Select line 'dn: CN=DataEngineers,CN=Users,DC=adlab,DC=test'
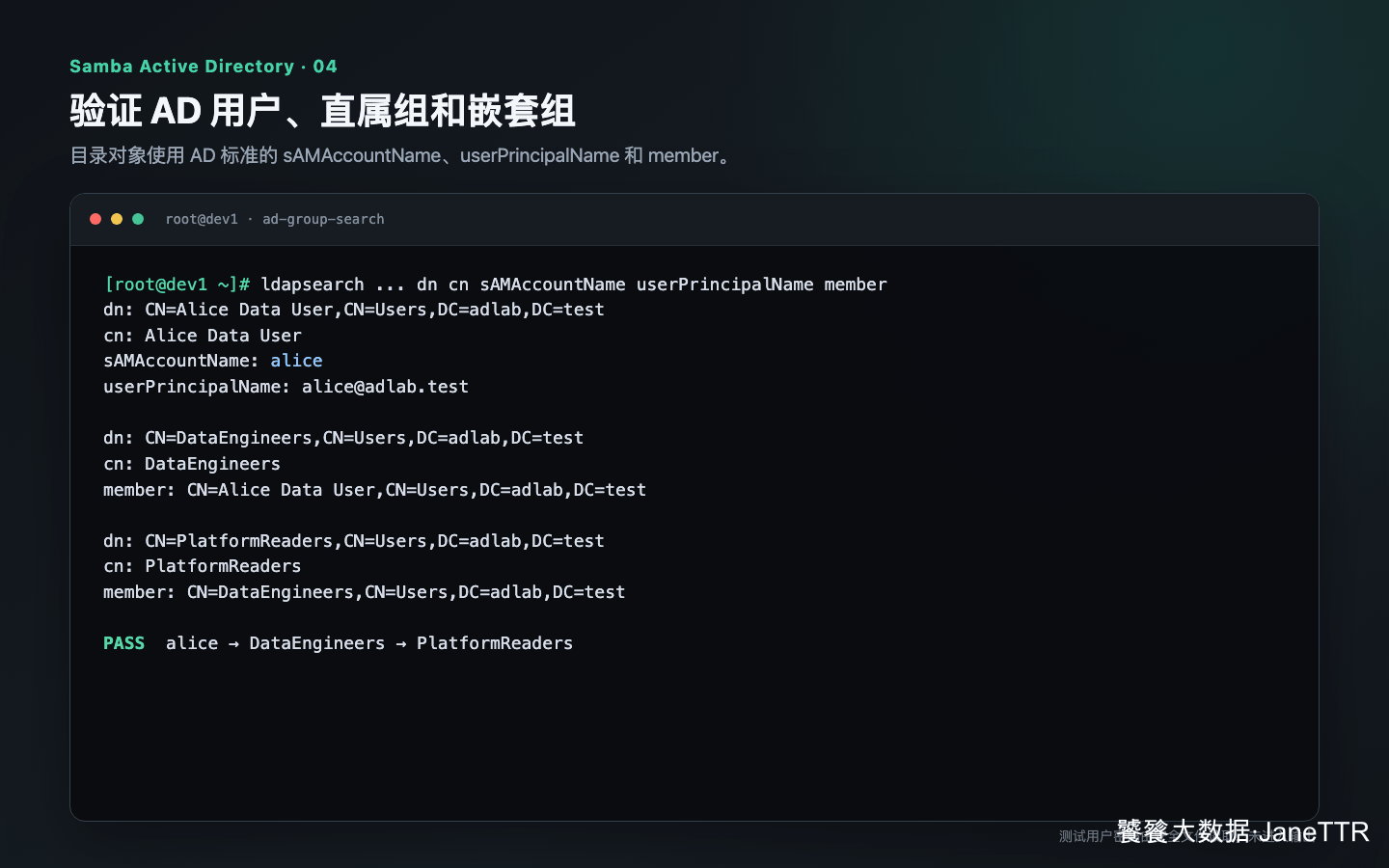 pos(343,438)
